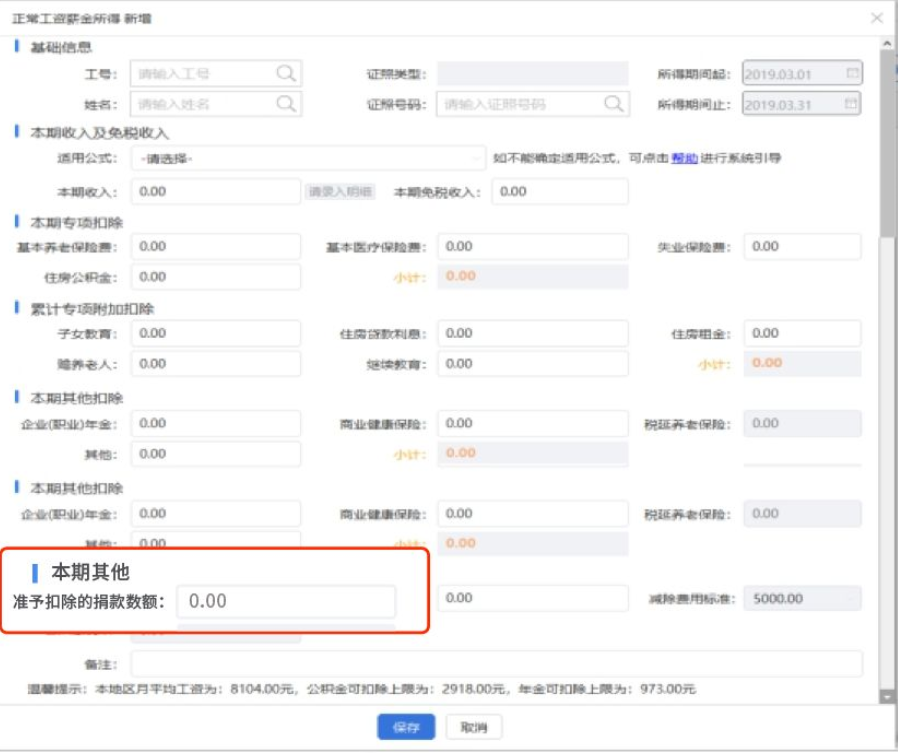Viewport: 898px width, 753px height.
Task: Click the search icon in 姓名 field
Action: pyautogui.click(x=286, y=104)
